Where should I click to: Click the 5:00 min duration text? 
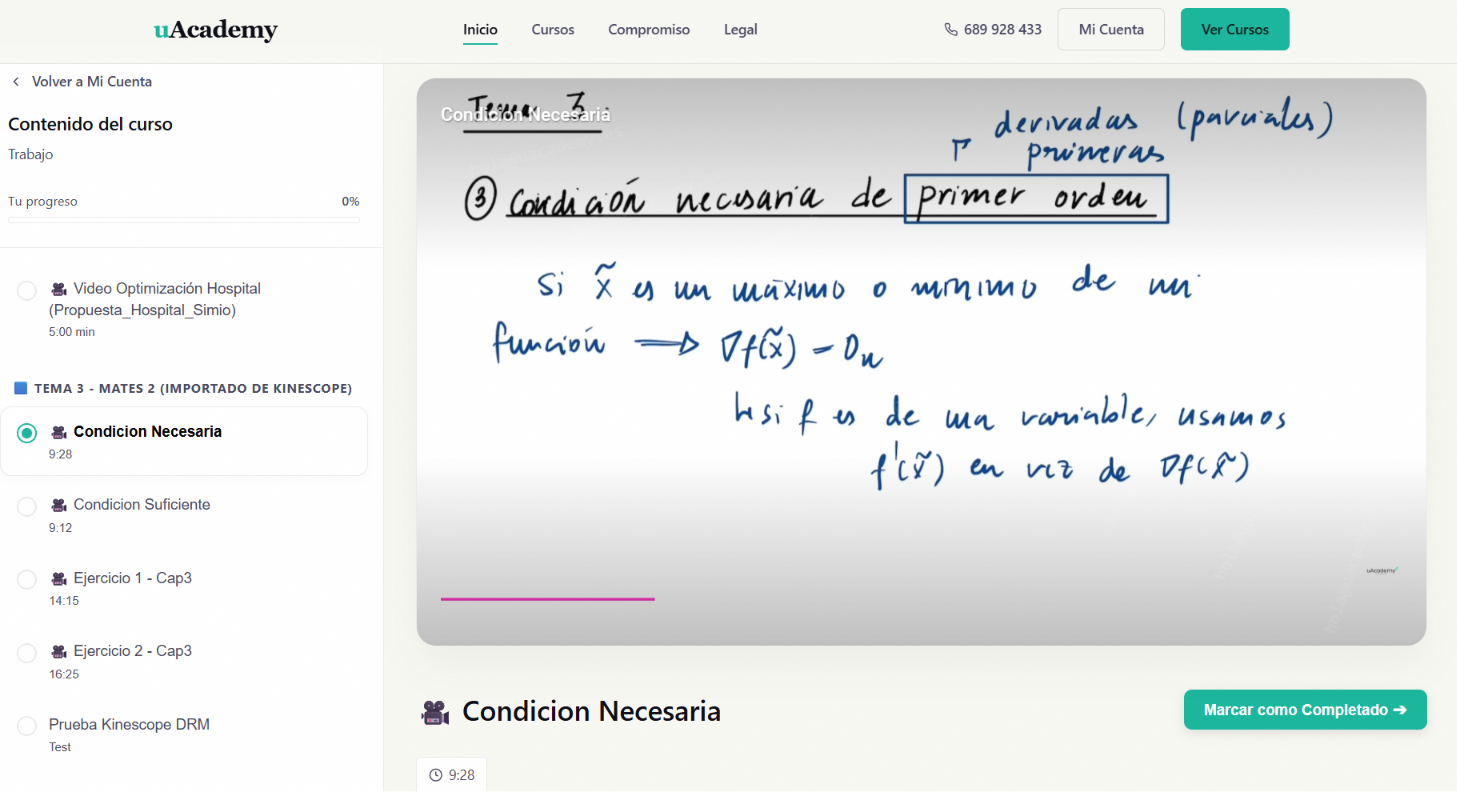tap(72, 332)
